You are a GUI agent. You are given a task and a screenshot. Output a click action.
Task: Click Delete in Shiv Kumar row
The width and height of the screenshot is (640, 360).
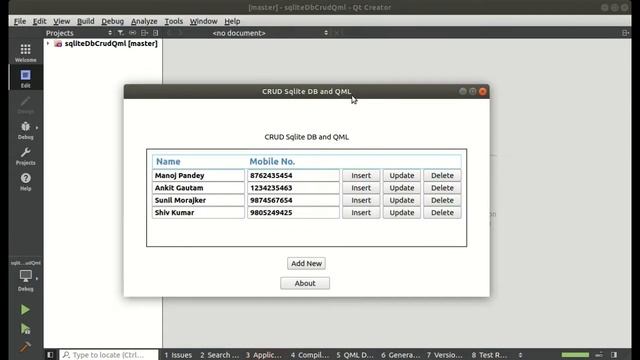point(442,212)
